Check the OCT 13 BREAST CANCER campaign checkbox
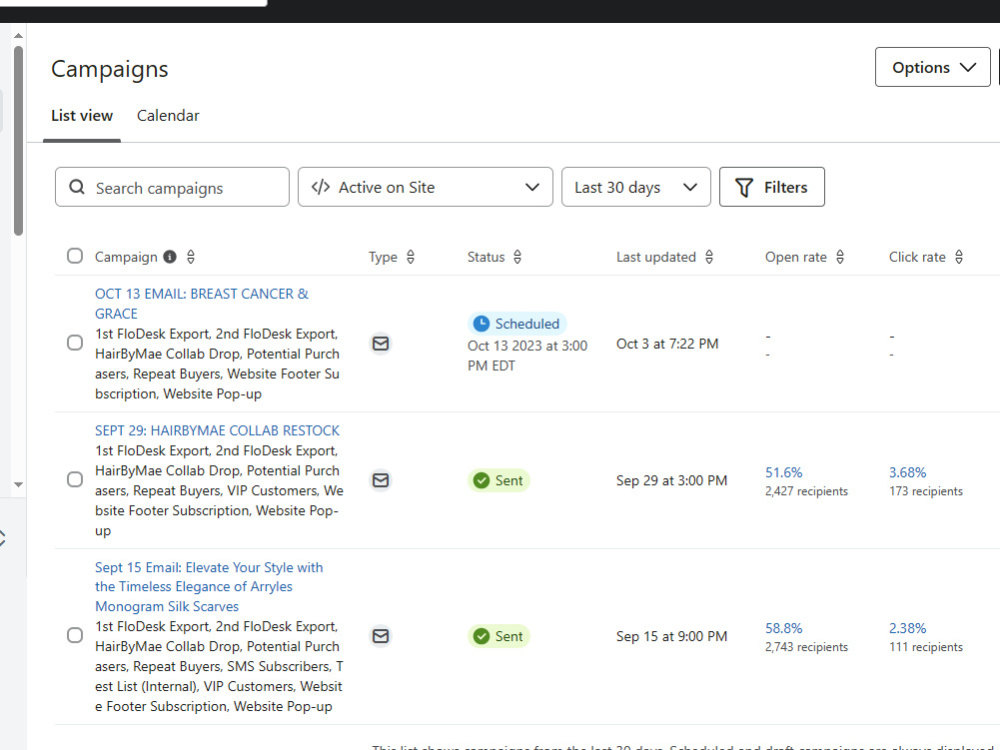The image size is (1000, 750). (x=74, y=342)
